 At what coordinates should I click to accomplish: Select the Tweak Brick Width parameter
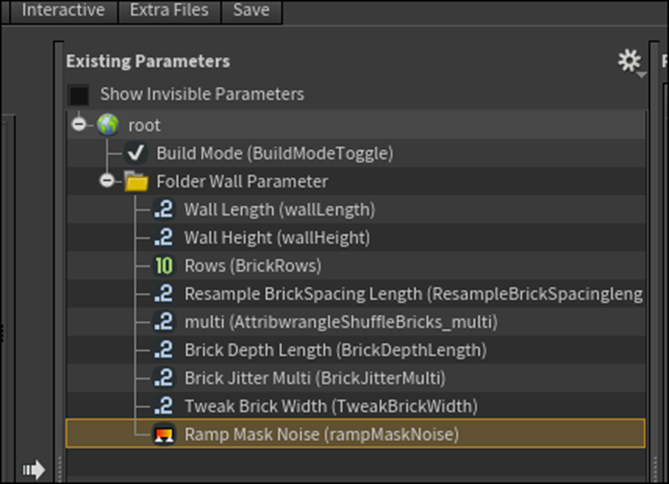coord(330,406)
